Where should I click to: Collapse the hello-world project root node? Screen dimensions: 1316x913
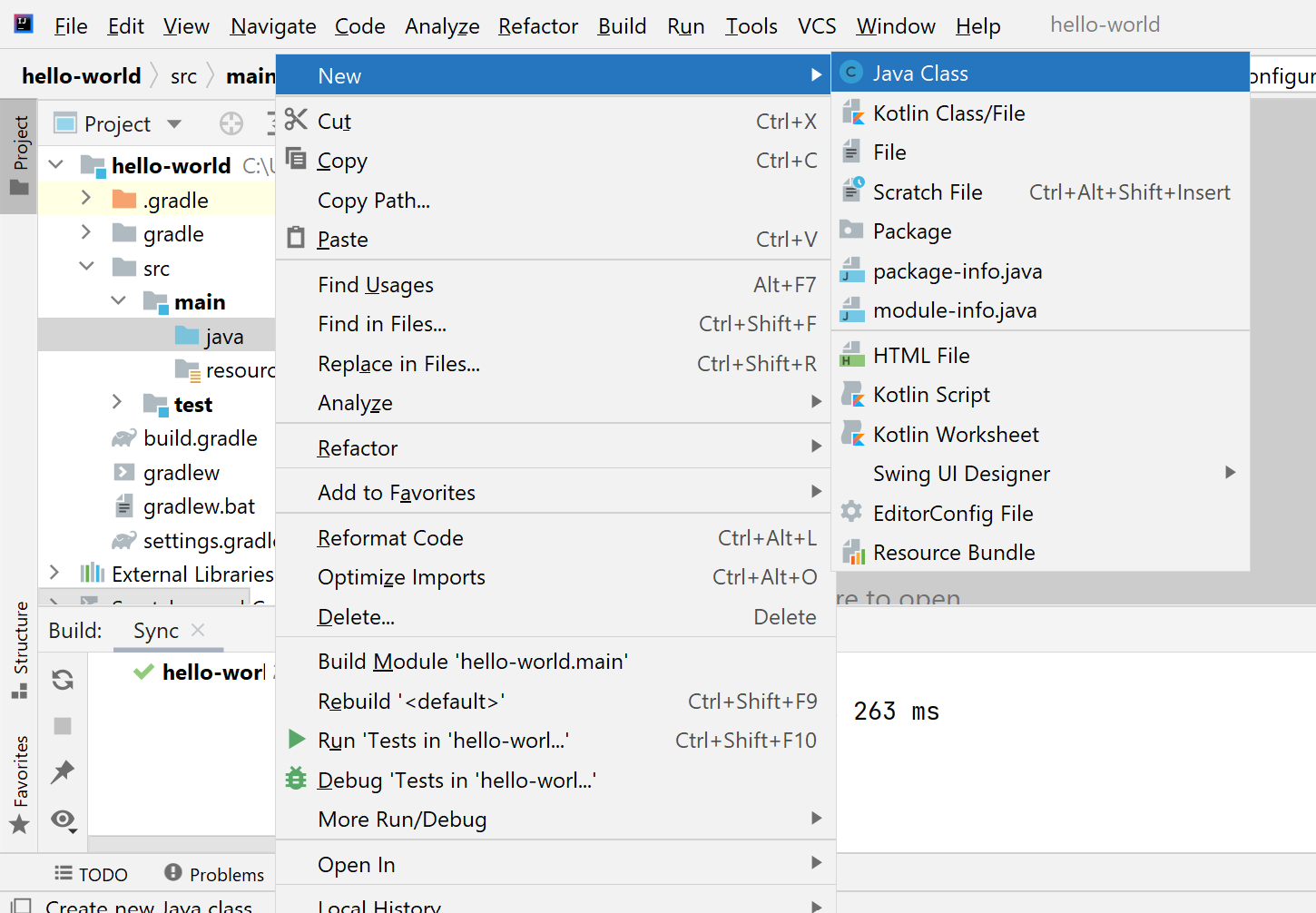(x=56, y=164)
